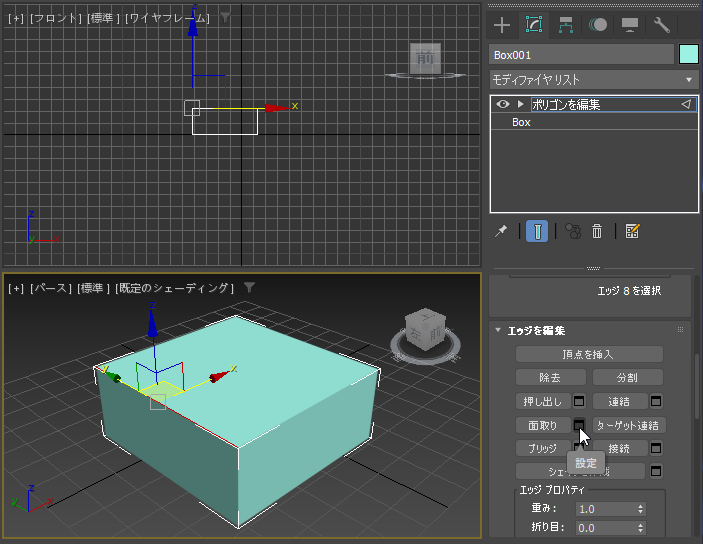Click the ターゲット連結 button
The image size is (703, 544).
pos(629,425)
